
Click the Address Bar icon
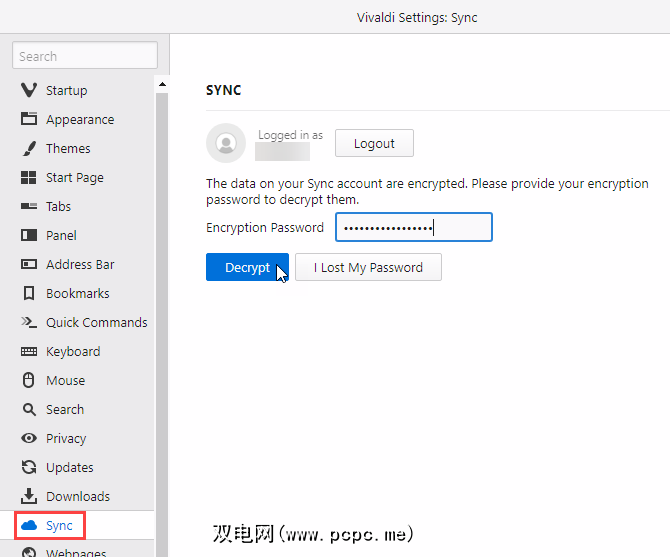coord(29,264)
